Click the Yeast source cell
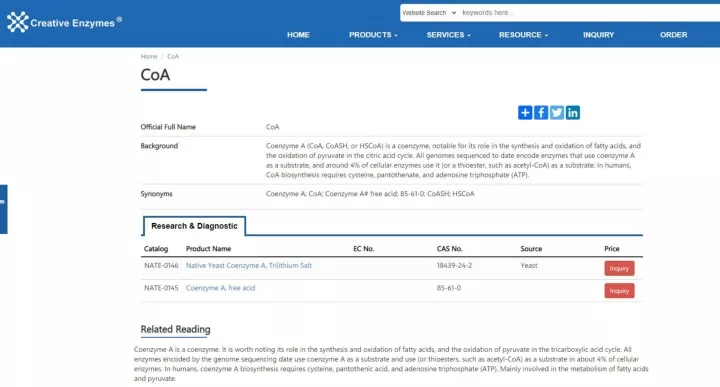This screenshot has height=387, width=720. point(529,265)
